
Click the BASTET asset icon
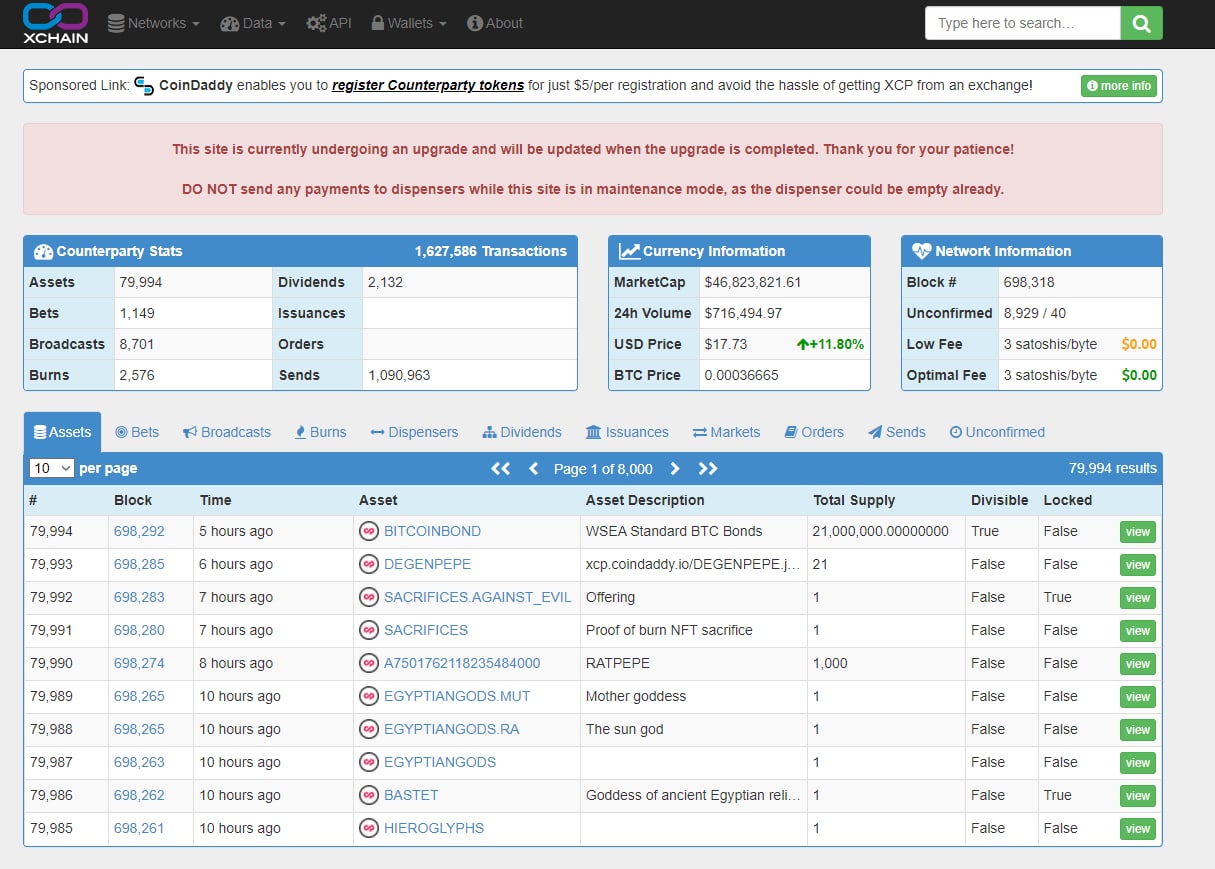point(369,795)
